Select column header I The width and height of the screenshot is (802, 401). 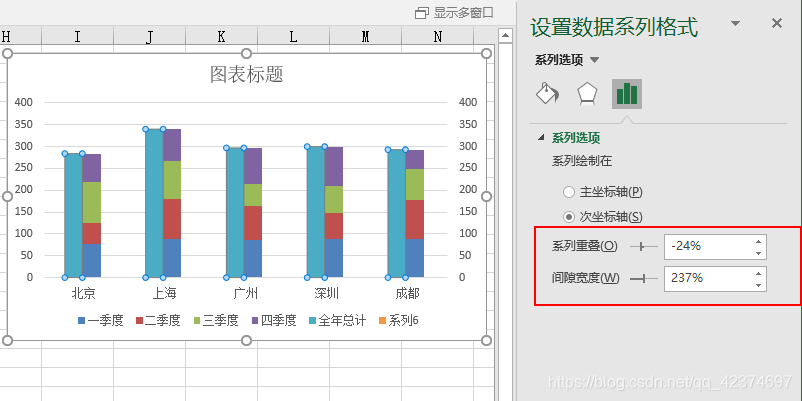click(78, 36)
